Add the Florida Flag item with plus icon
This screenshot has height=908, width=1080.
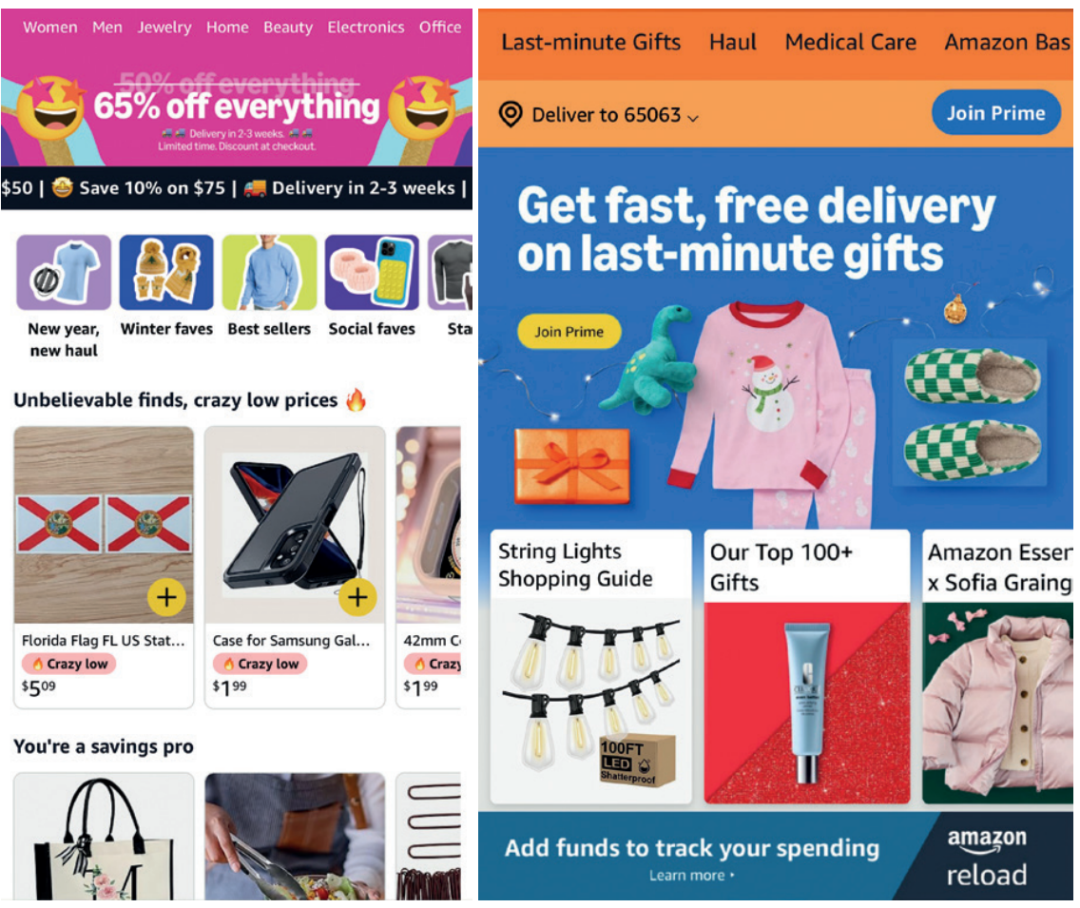click(167, 597)
